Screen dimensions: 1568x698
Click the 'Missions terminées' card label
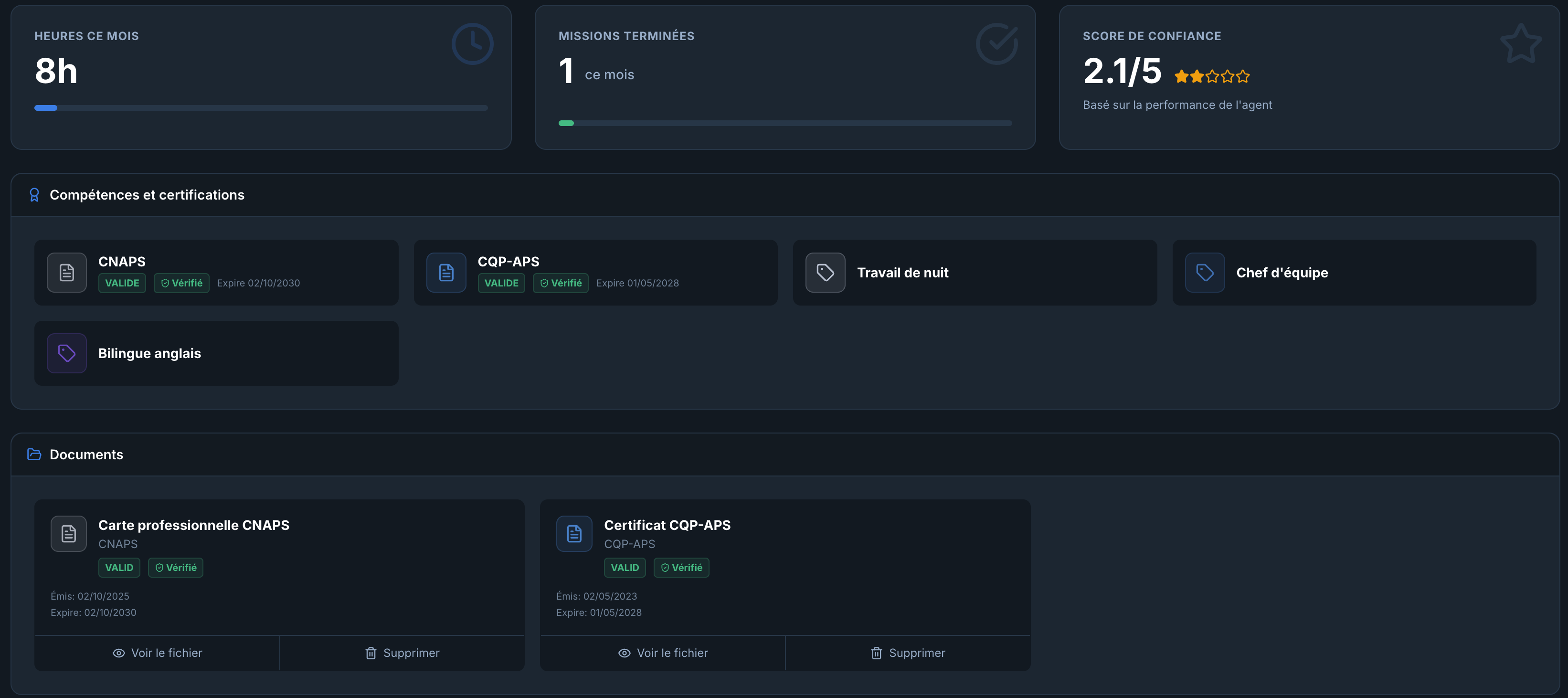point(626,36)
